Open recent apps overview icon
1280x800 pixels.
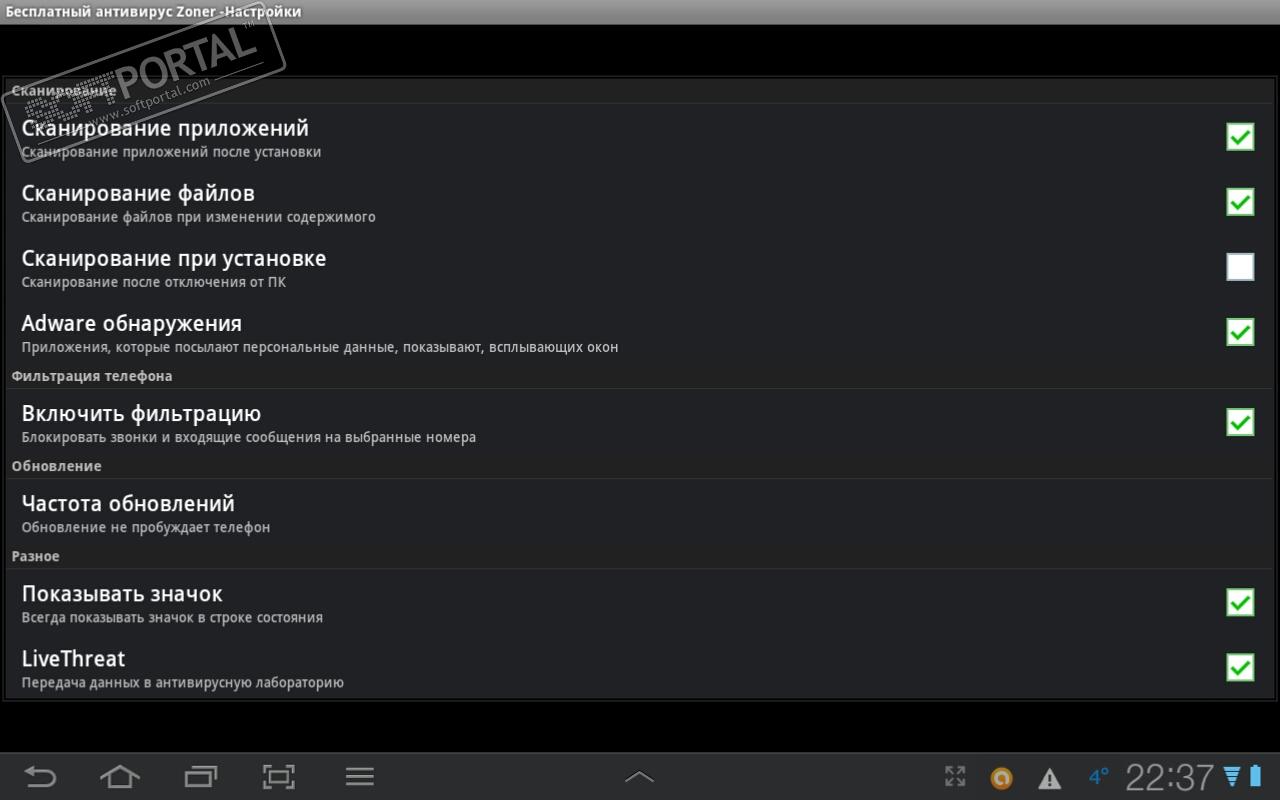[x=201, y=777]
